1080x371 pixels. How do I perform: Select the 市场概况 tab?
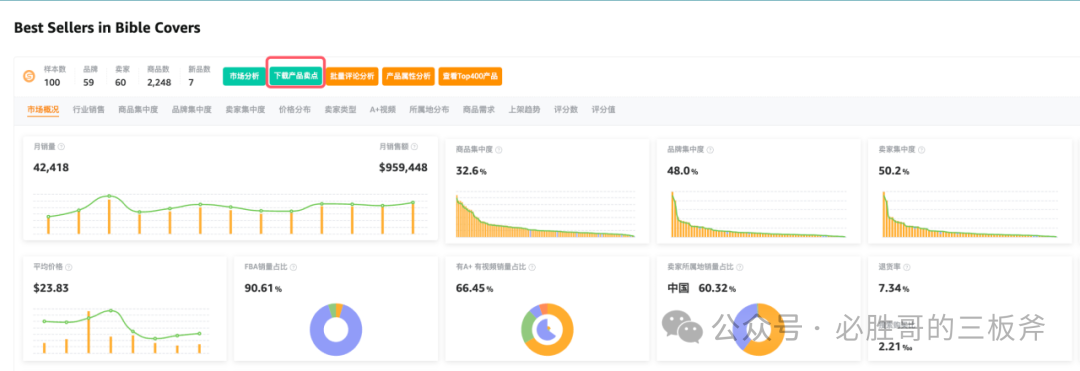click(43, 109)
